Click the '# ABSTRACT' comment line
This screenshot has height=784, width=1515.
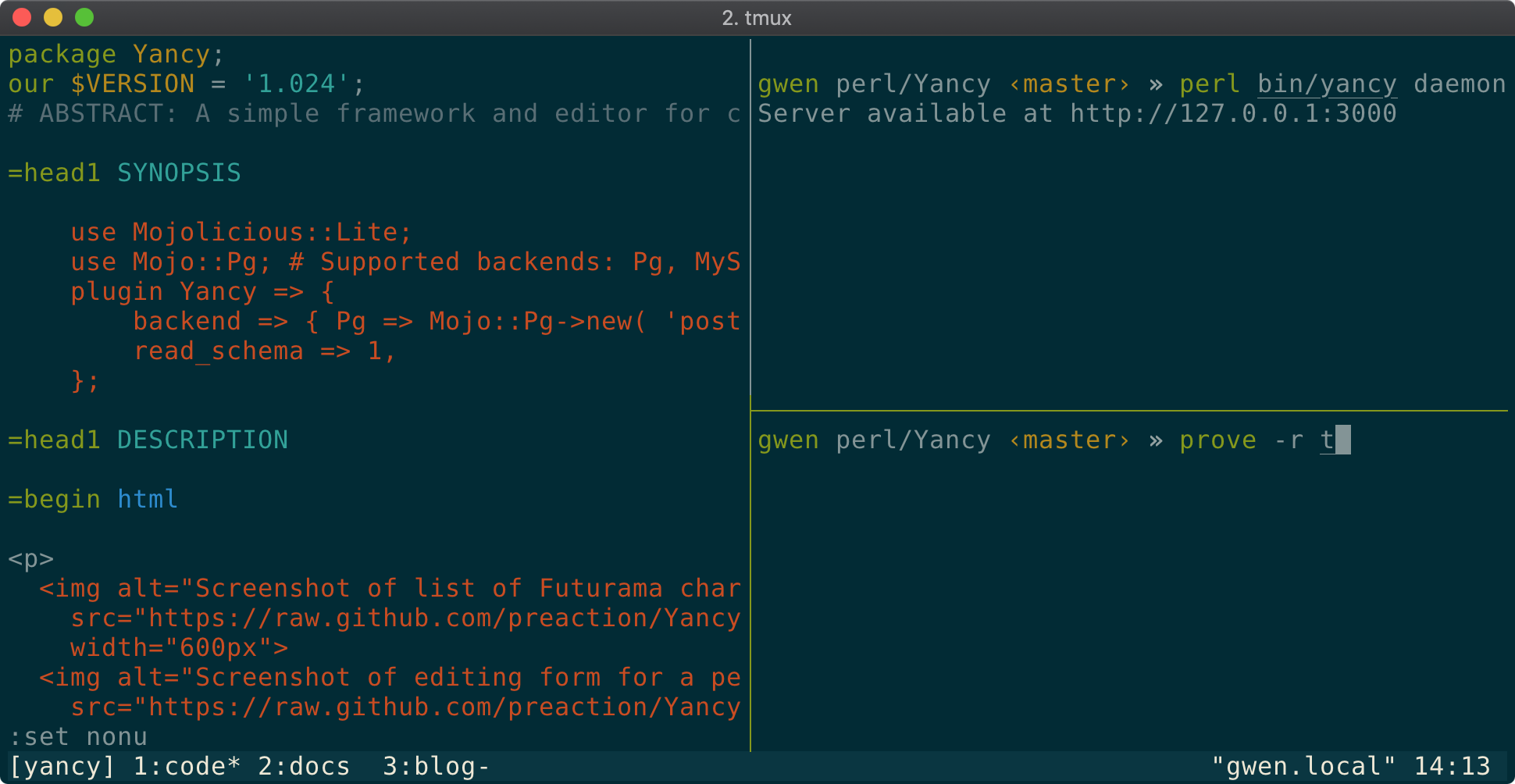tap(374, 113)
